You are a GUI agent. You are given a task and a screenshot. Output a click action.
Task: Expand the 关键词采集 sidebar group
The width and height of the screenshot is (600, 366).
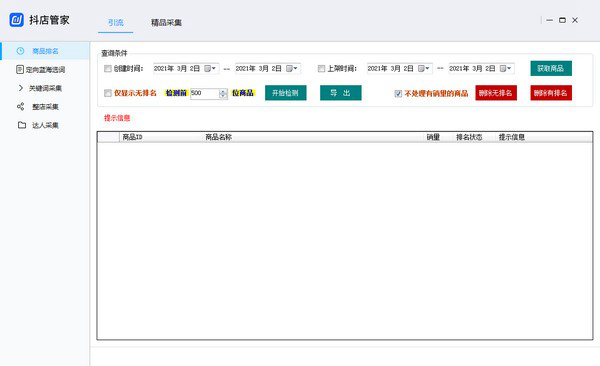point(45,88)
